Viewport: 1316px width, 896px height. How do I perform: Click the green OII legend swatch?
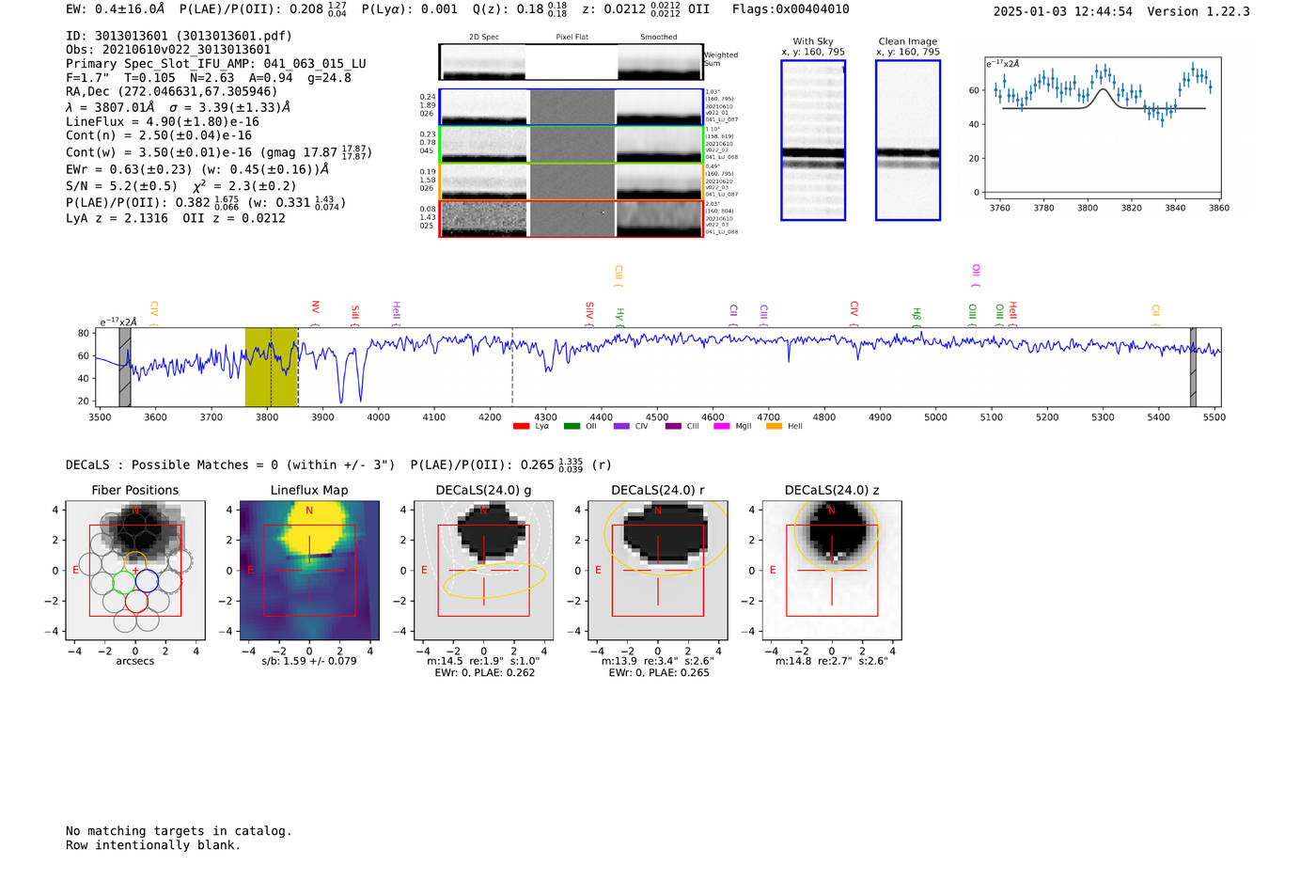[x=572, y=427]
